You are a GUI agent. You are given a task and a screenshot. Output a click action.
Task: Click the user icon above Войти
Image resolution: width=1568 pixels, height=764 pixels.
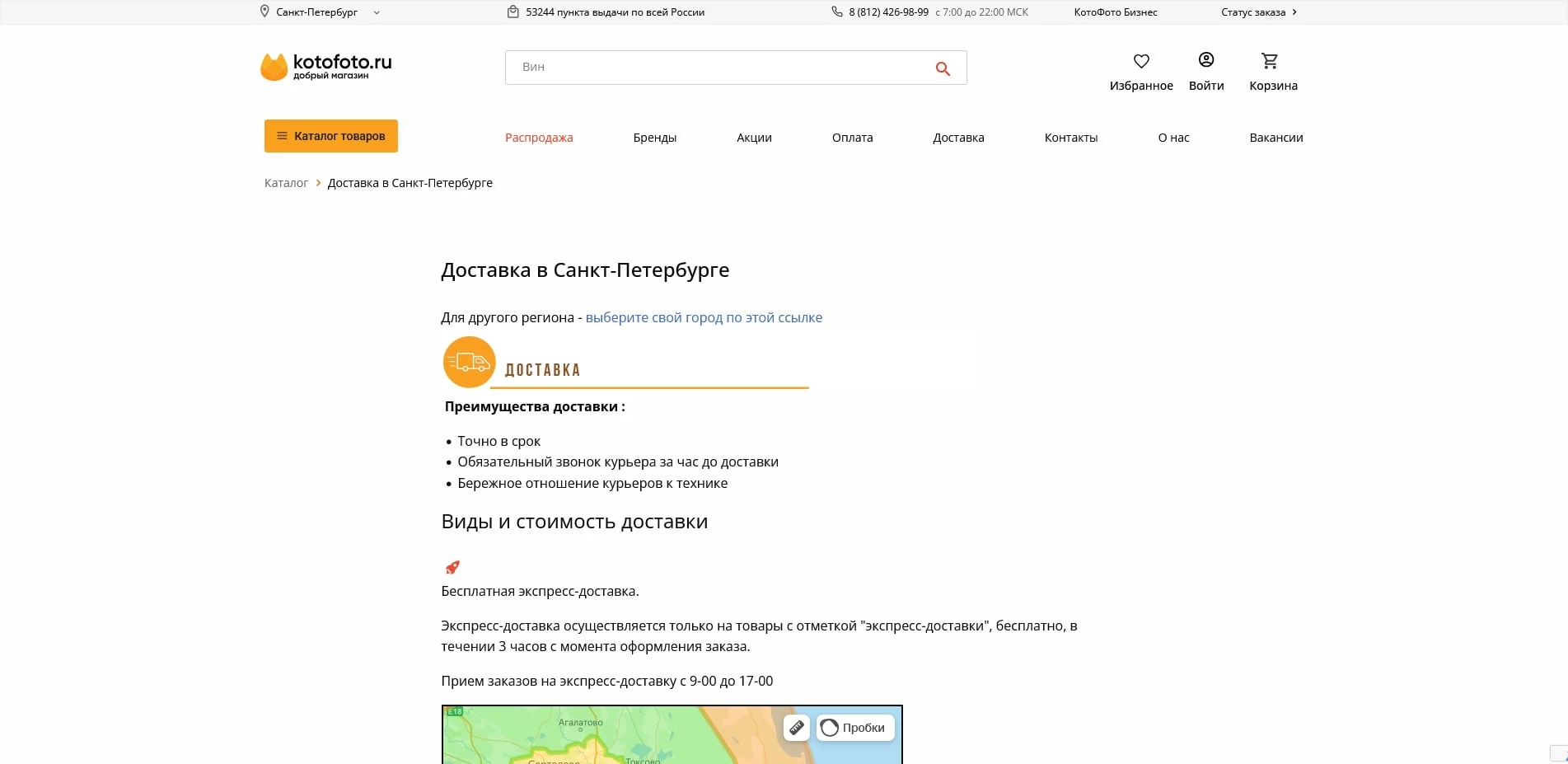[x=1205, y=59]
